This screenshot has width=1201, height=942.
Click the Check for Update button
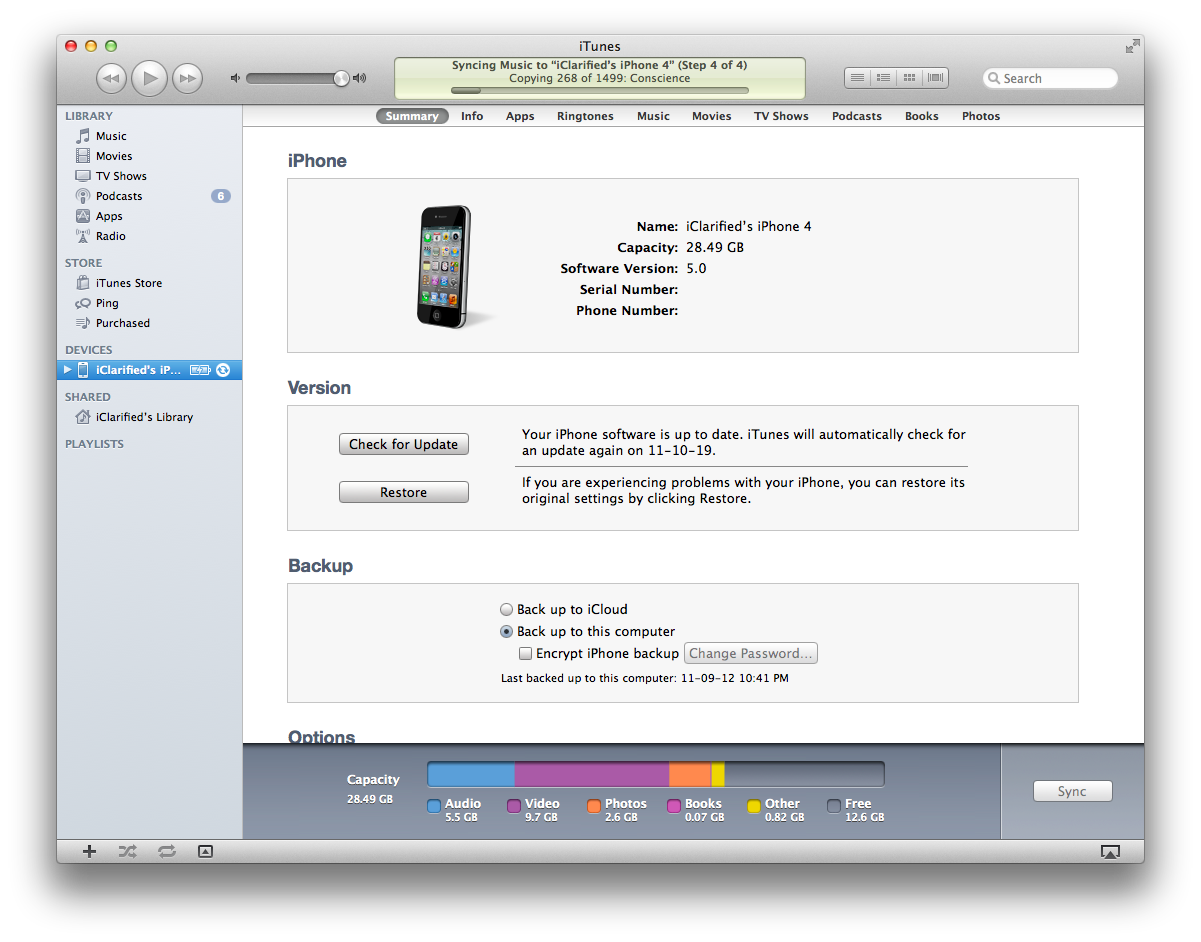pyautogui.click(x=403, y=444)
